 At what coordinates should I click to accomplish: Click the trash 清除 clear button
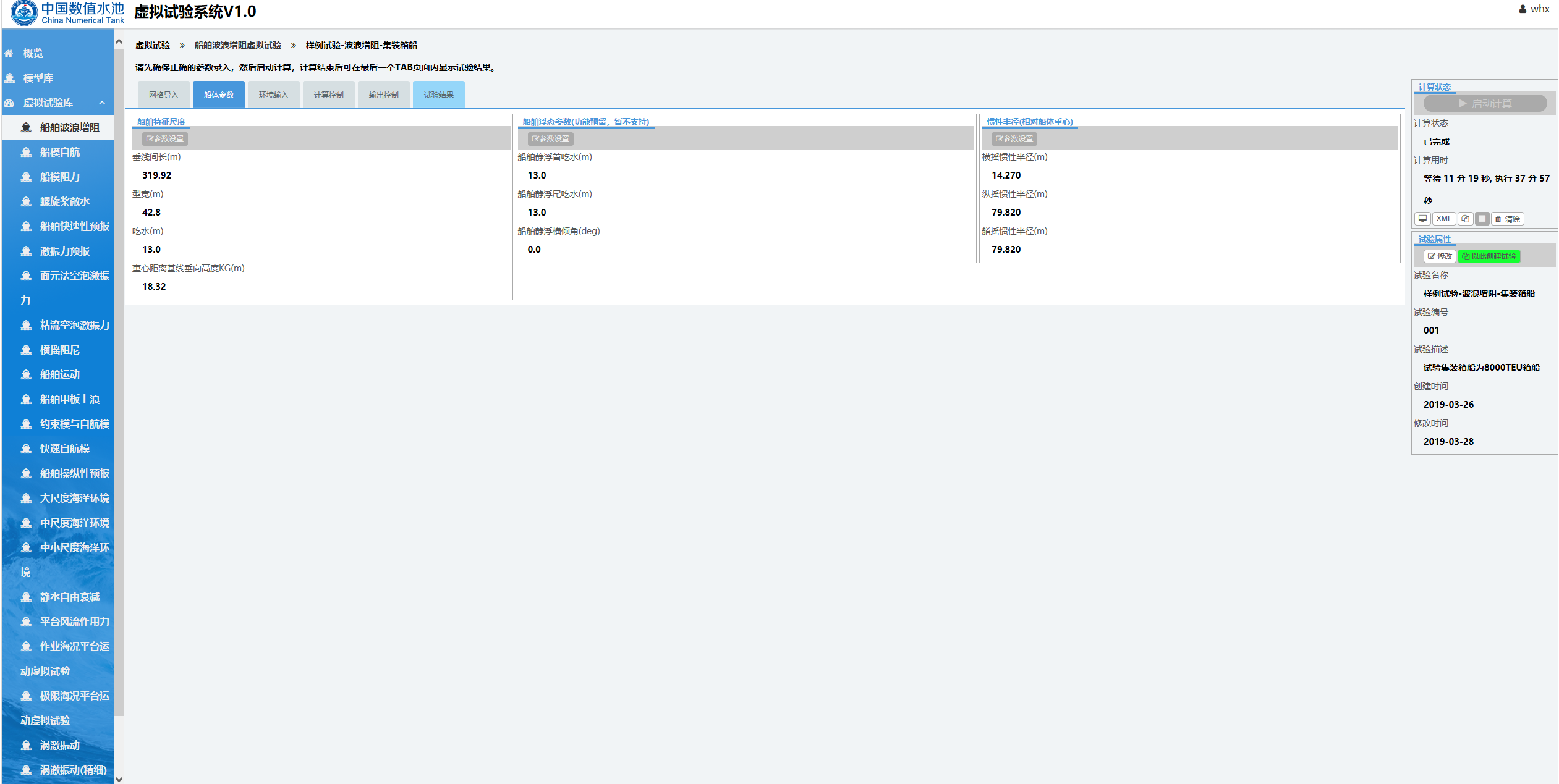[1507, 219]
